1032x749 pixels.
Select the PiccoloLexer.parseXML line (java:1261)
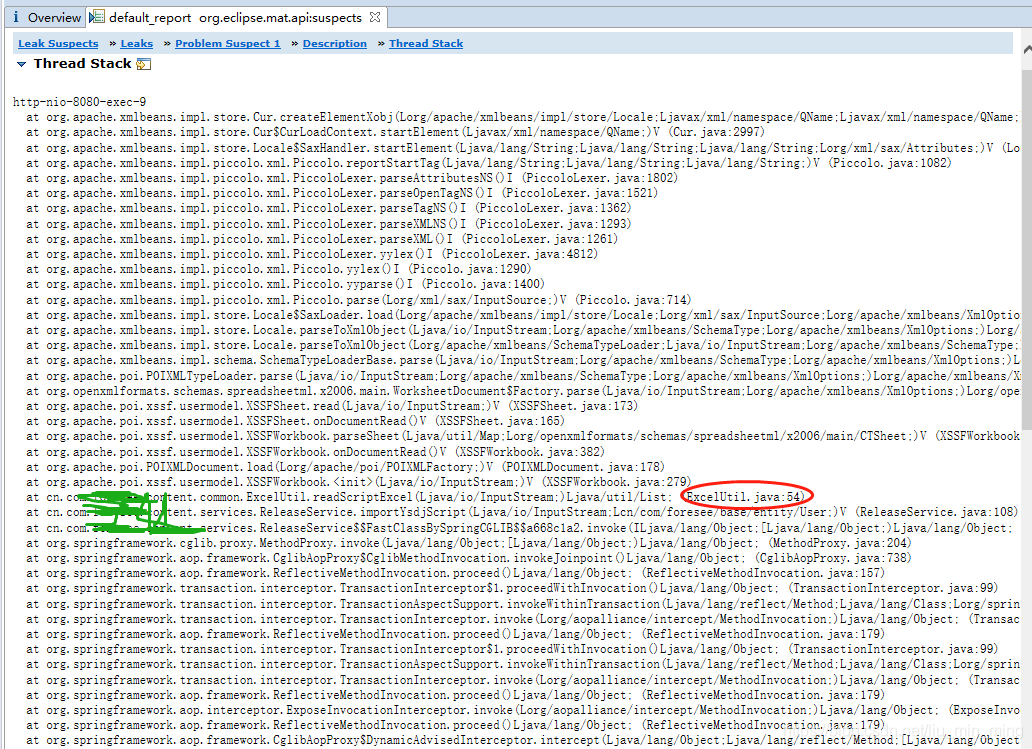click(322, 239)
